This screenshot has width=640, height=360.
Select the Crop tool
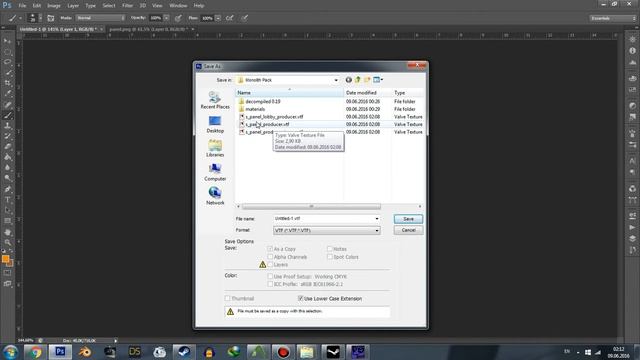tap(7, 83)
